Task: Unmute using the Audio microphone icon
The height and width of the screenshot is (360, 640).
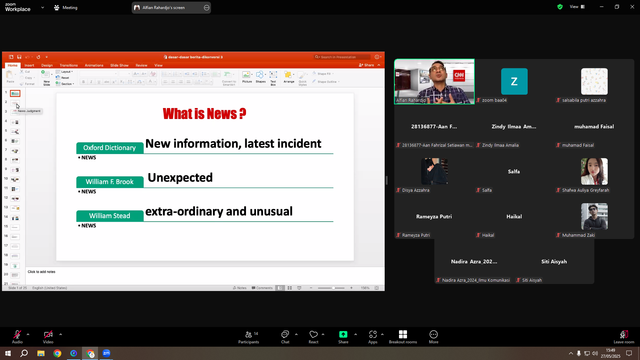Action: (x=17, y=334)
